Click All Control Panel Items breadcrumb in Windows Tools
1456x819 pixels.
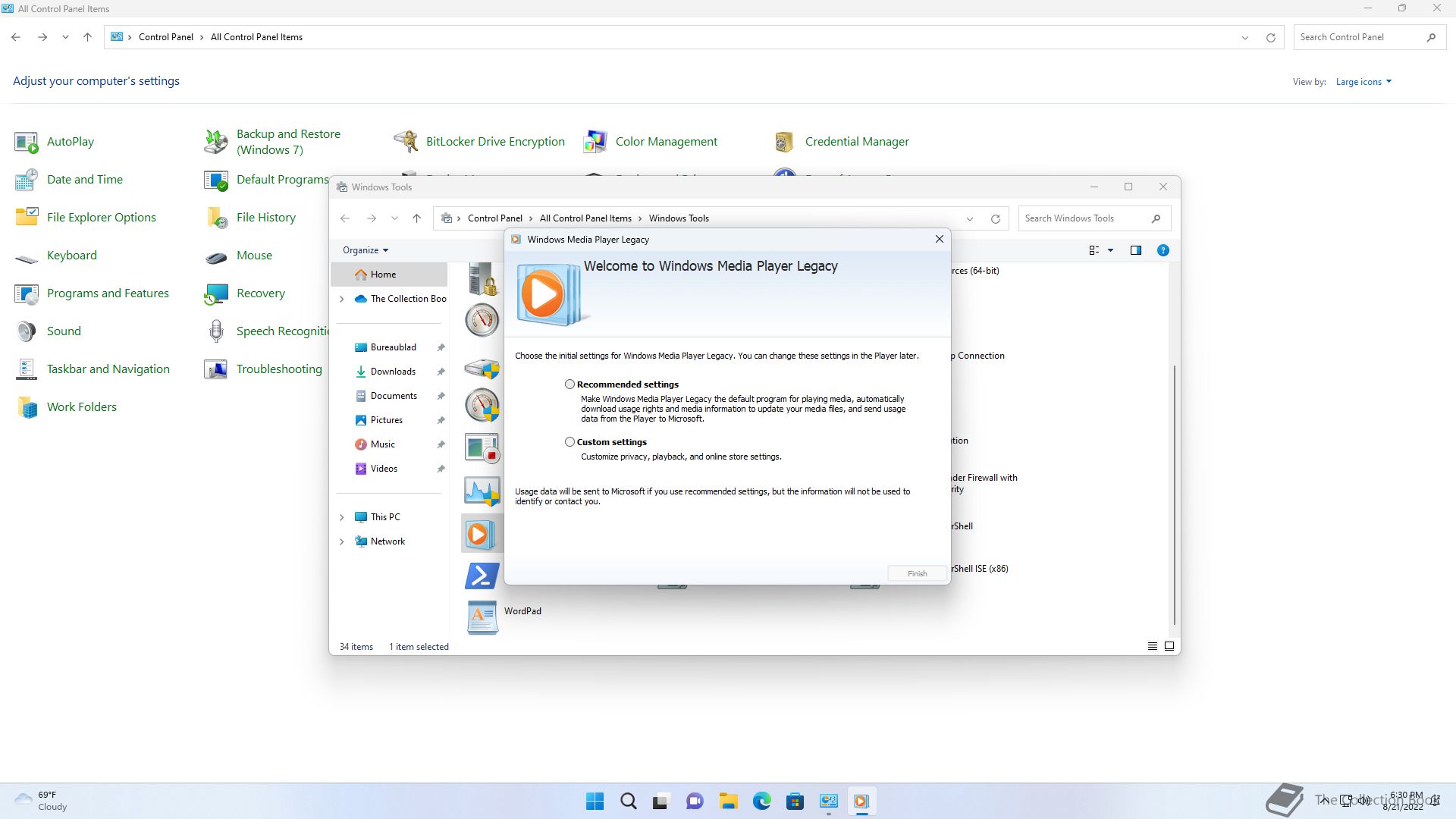tap(585, 218)
